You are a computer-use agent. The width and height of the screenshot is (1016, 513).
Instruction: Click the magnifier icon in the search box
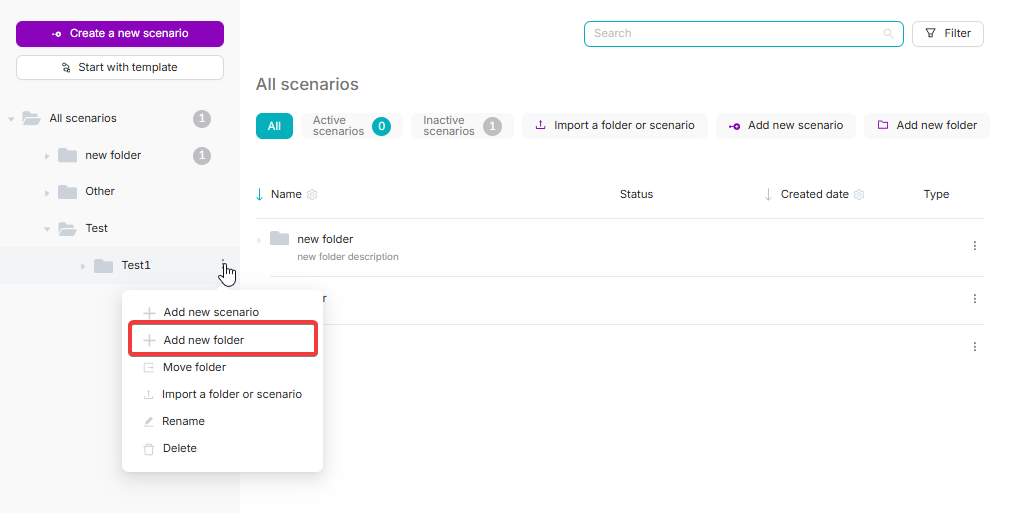888,34
